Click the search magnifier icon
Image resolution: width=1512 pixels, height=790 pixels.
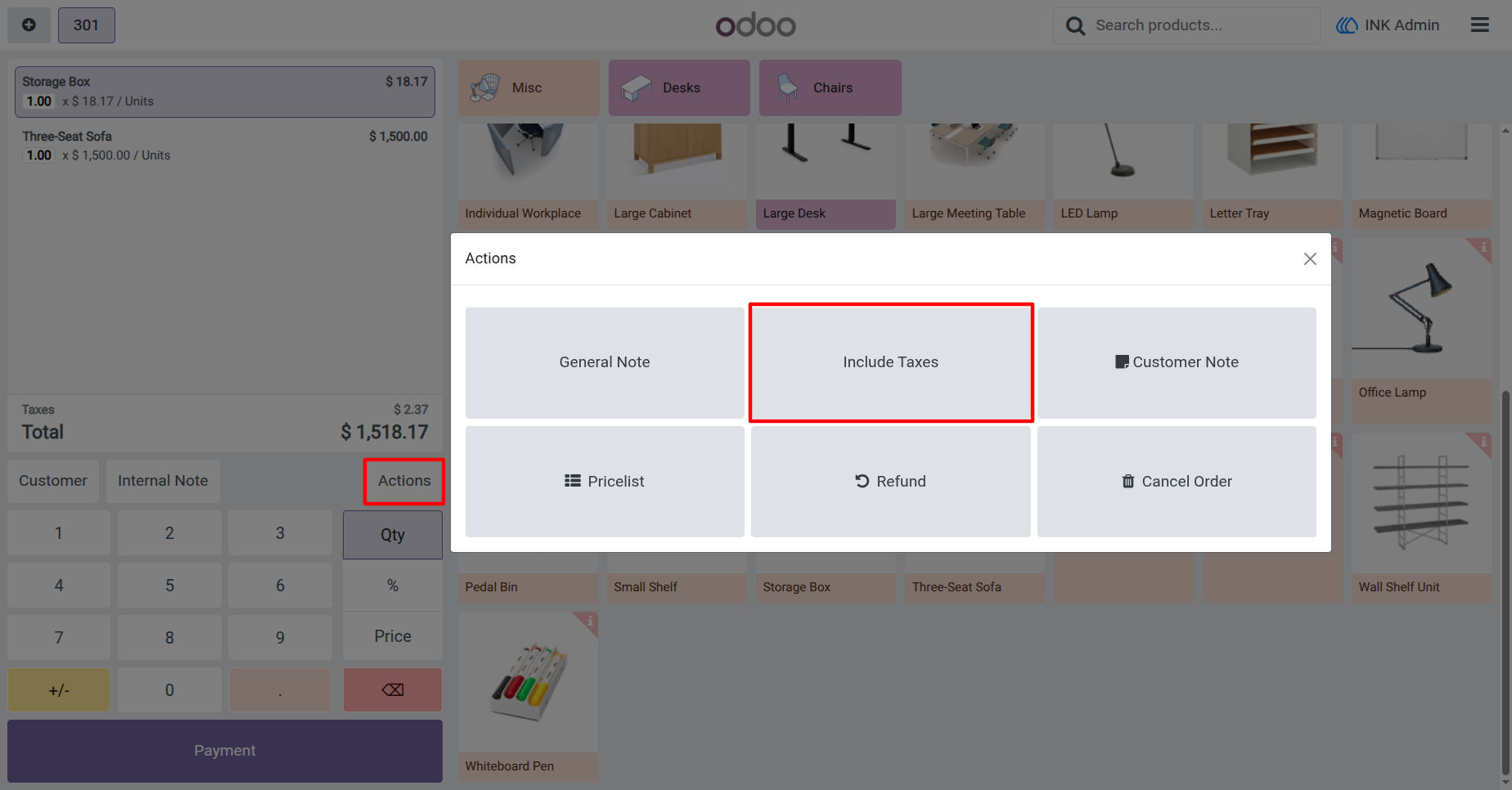click(1075, 26)
